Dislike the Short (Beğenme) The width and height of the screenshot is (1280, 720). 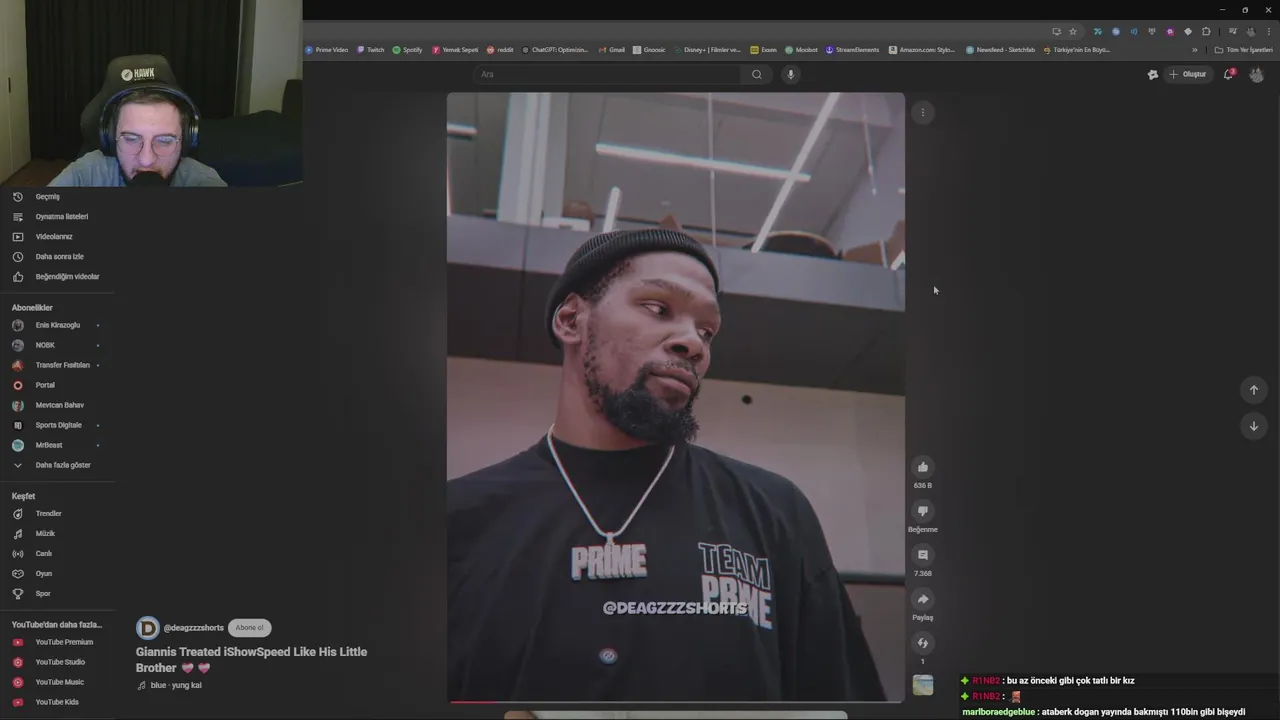923,511
